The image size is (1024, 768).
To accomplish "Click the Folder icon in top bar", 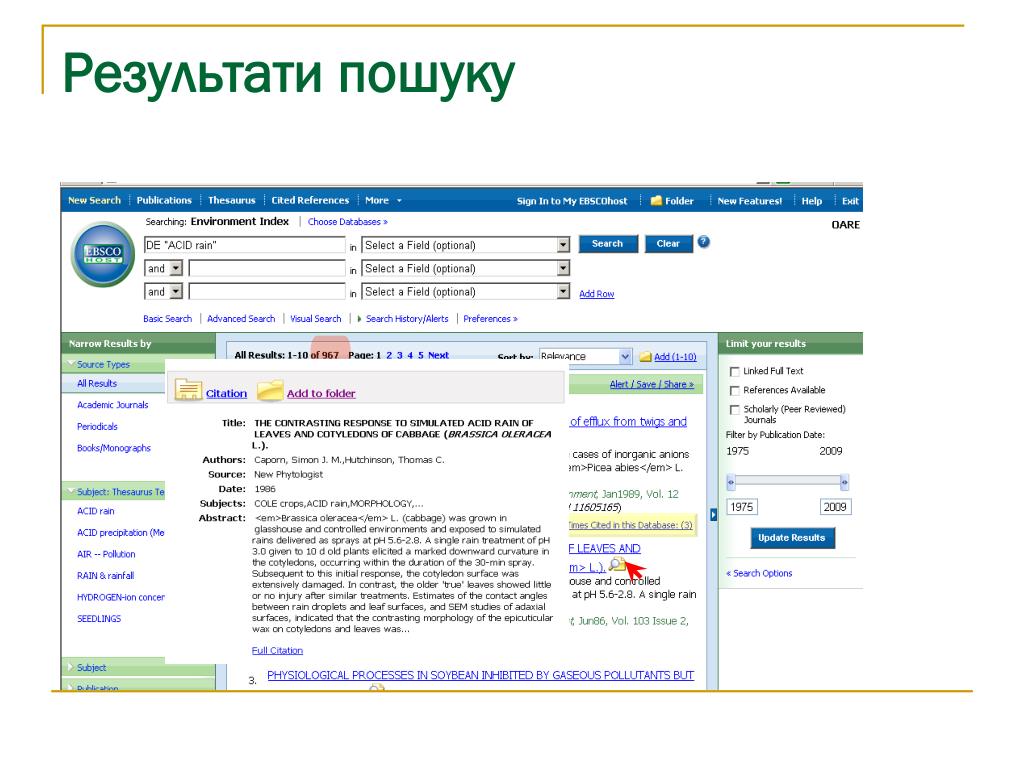I will [x=656, y=201].
